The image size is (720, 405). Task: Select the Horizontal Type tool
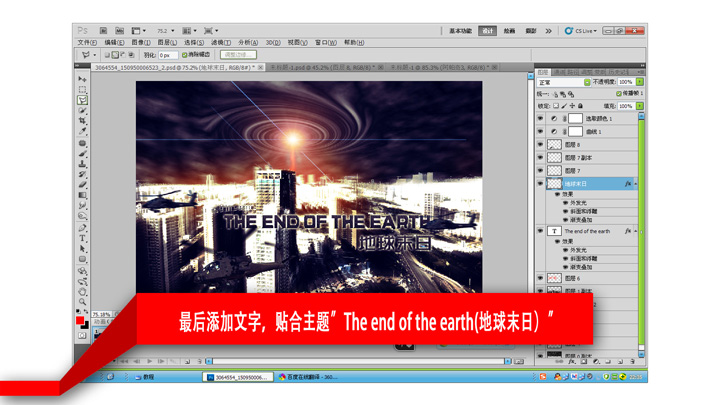tap(82, 238)
